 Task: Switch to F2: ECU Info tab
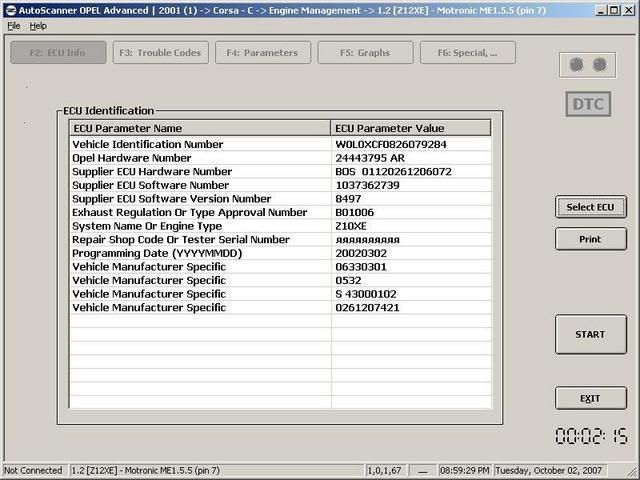pos(58,53)
